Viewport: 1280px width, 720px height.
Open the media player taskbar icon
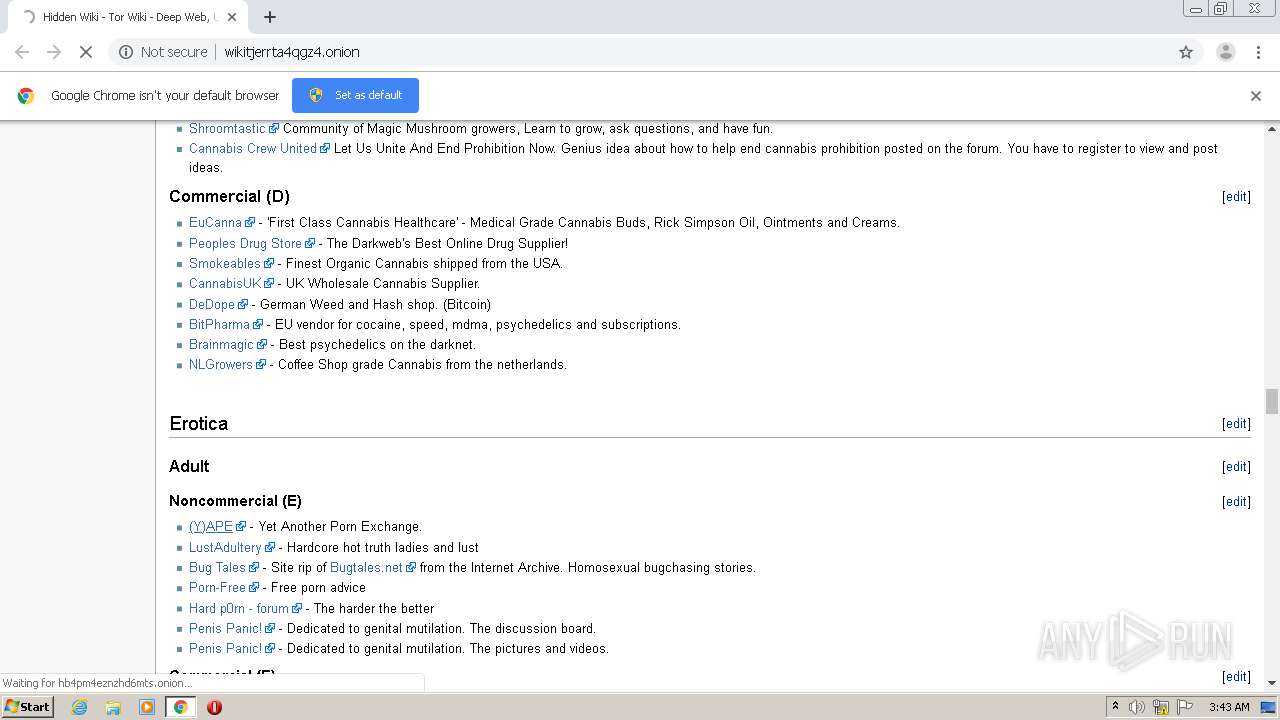pyautogui.click(x=147, y=707)
